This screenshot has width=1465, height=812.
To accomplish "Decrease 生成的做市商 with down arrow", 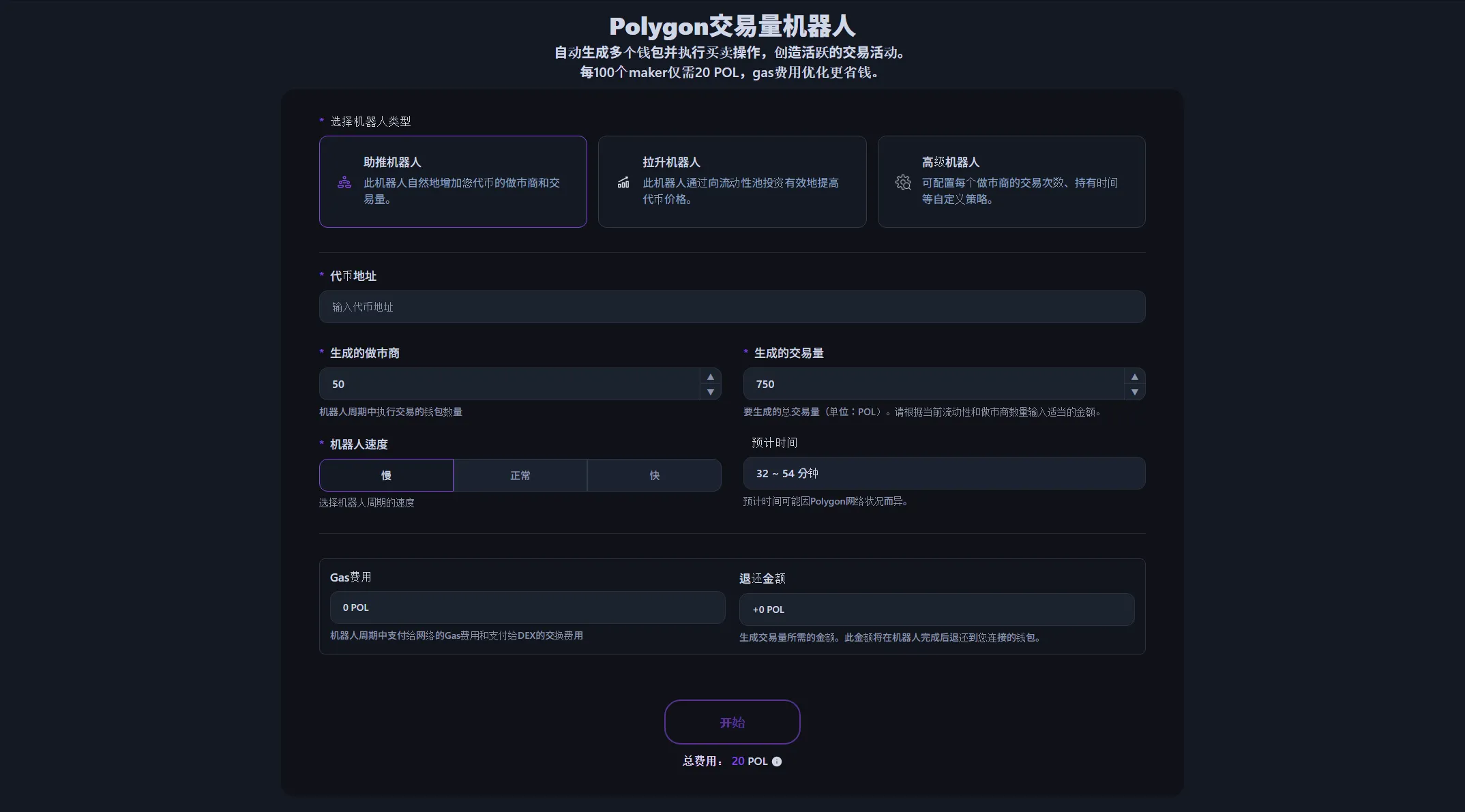I will (710, 392).
